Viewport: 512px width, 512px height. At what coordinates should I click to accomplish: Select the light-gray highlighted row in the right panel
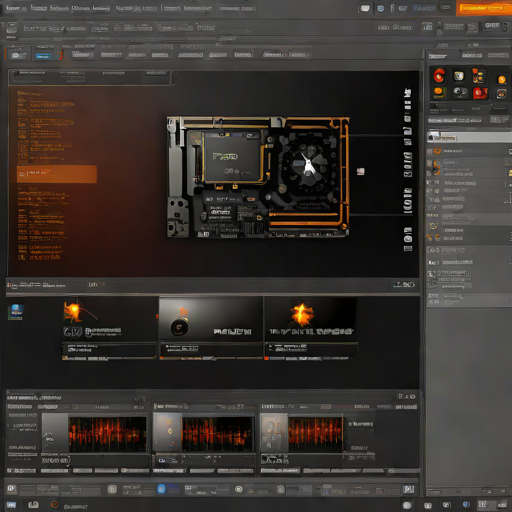tap(469, 137)
